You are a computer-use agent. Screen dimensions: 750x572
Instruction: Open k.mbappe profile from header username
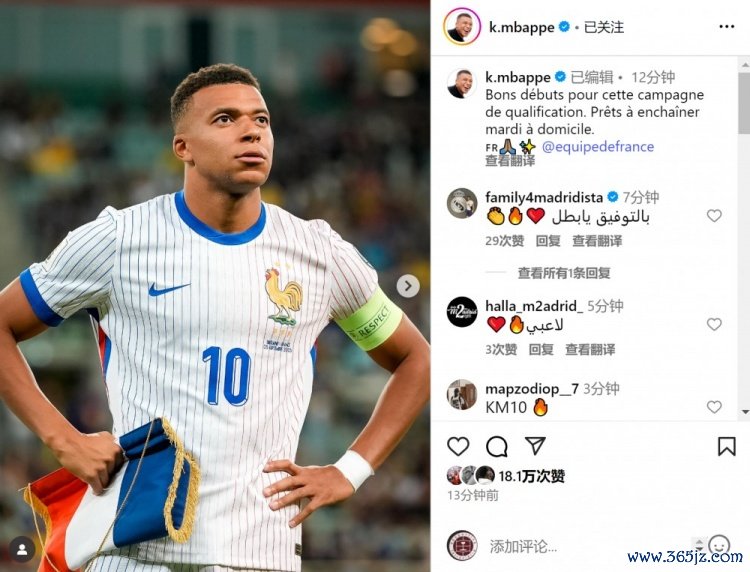tap(521, 27)
